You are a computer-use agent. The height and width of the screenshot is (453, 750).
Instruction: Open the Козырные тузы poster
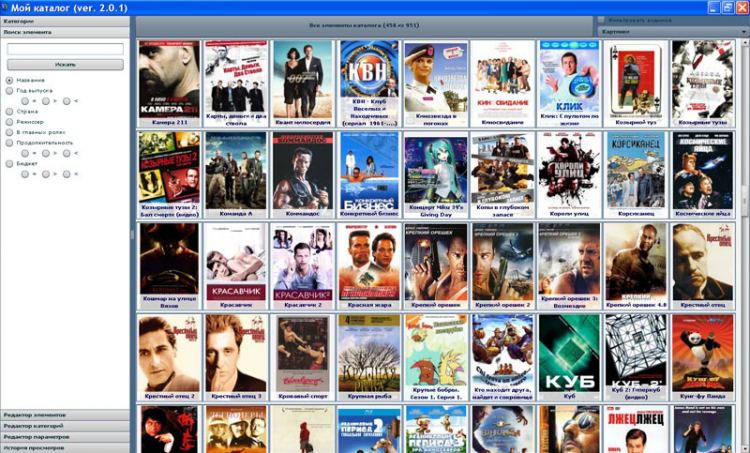[703, 79]
